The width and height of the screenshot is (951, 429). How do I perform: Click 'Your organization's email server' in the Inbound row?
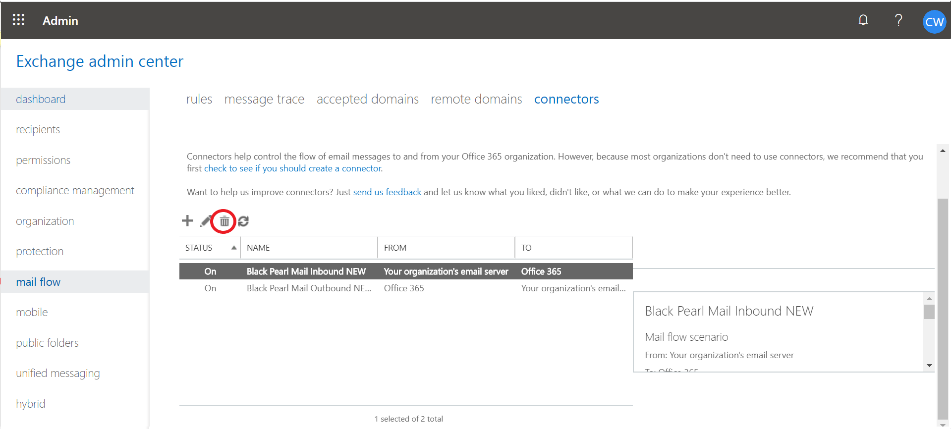446,271
